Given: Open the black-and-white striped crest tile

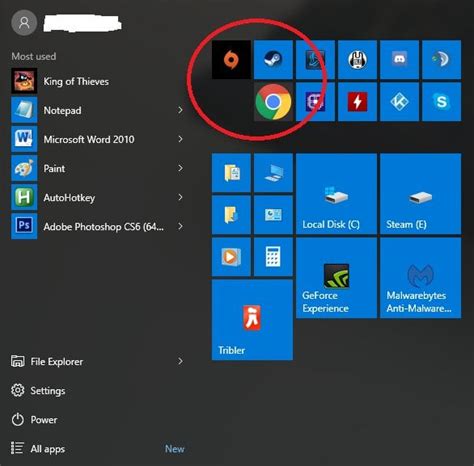Looking at the screenshot, I should (357, 60).
